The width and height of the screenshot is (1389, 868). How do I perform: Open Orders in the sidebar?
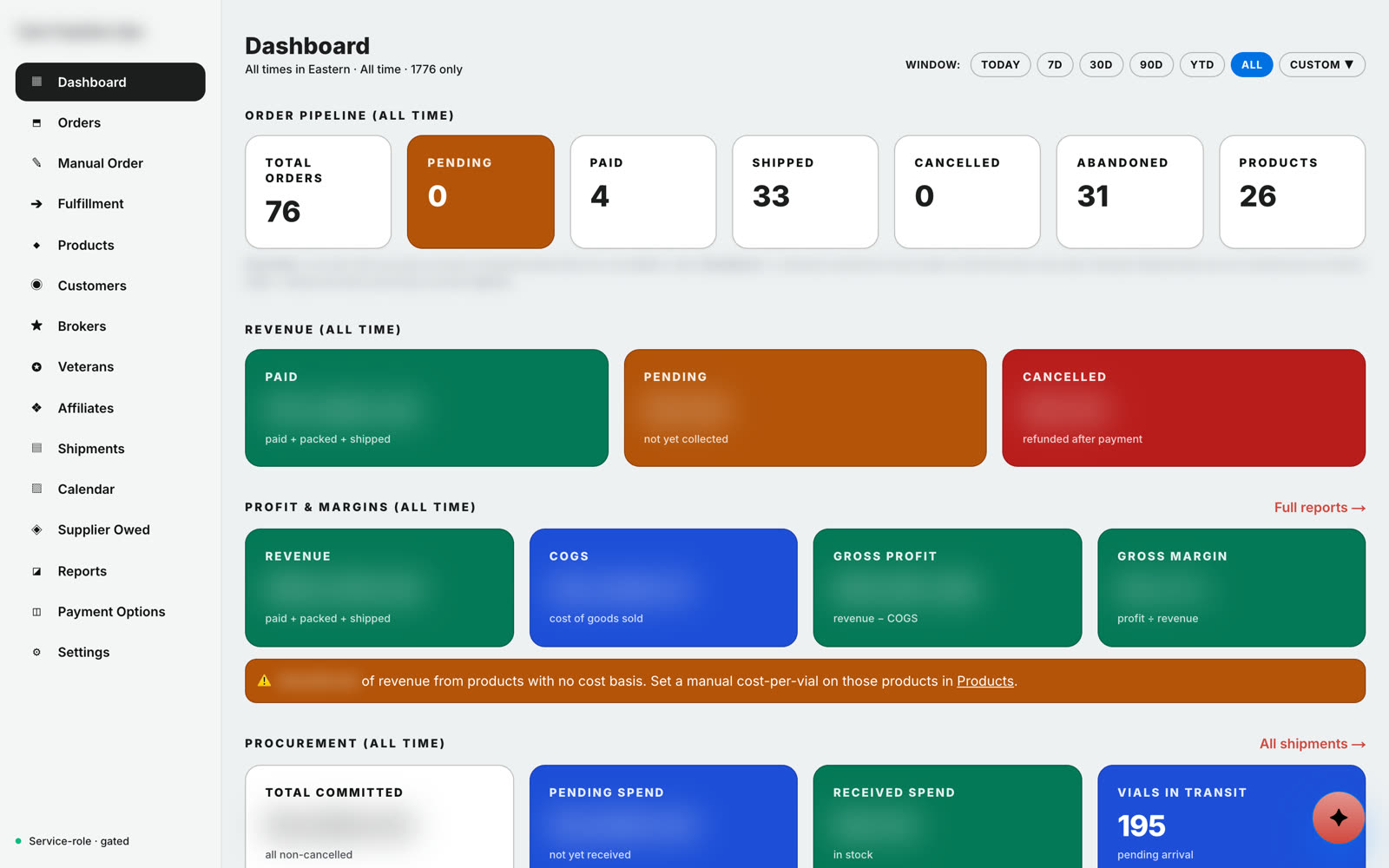click(x=110, y=122)
